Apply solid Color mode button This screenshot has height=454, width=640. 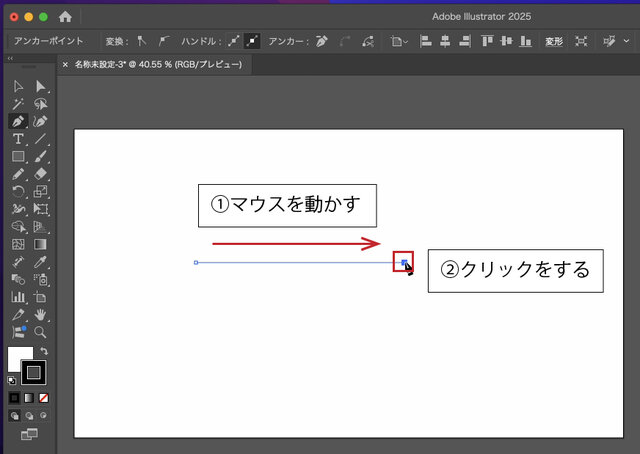[14, 398]
